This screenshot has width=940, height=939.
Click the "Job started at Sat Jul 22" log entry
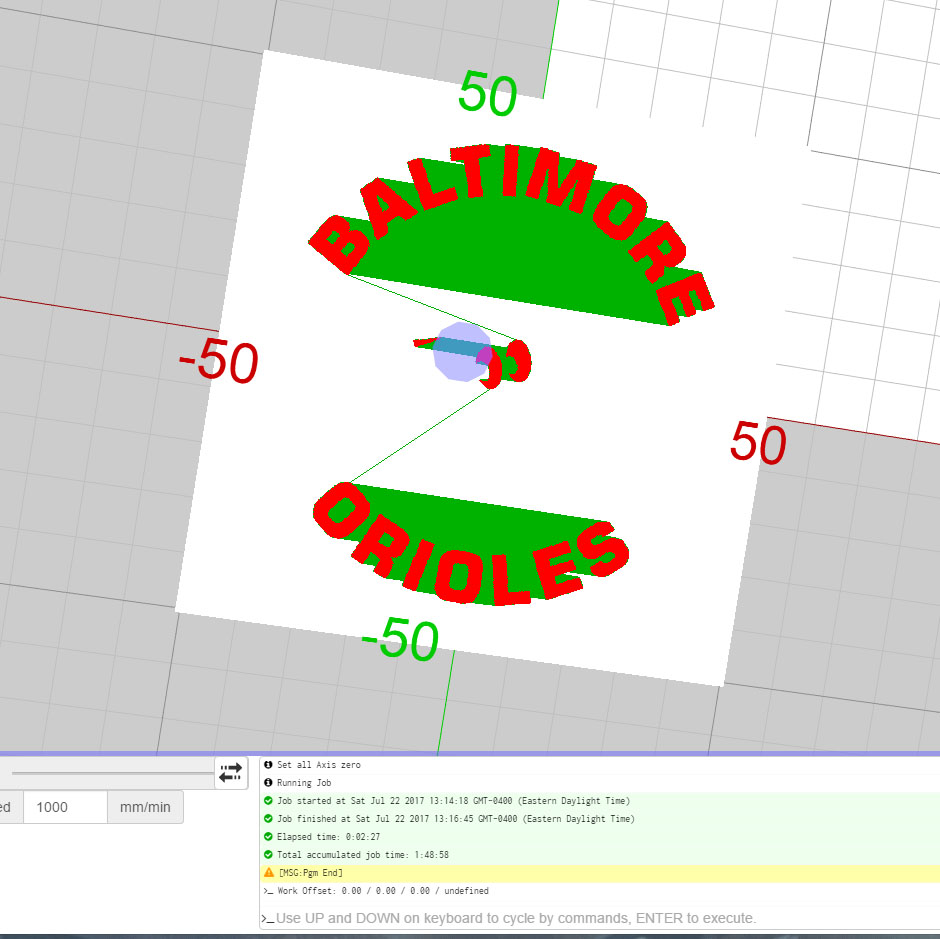(453, 800)
